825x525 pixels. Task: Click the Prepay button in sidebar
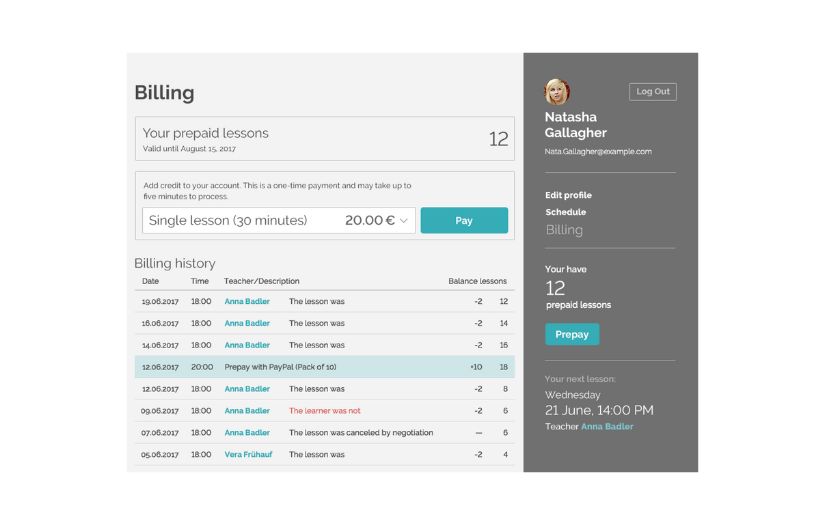pos(572,335)
